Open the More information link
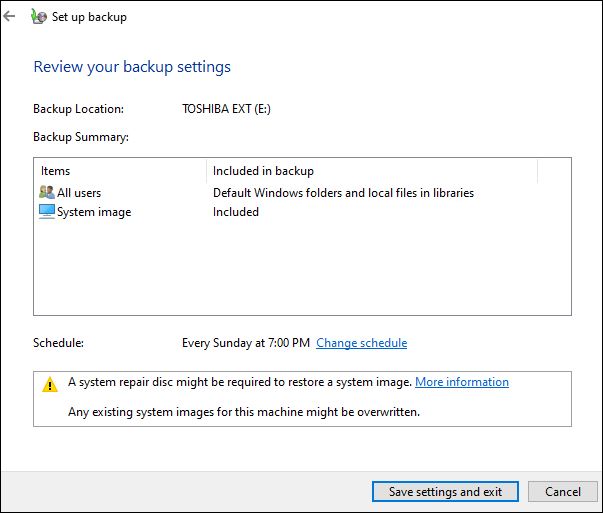 pyautogui.click(x=461, y=382)
